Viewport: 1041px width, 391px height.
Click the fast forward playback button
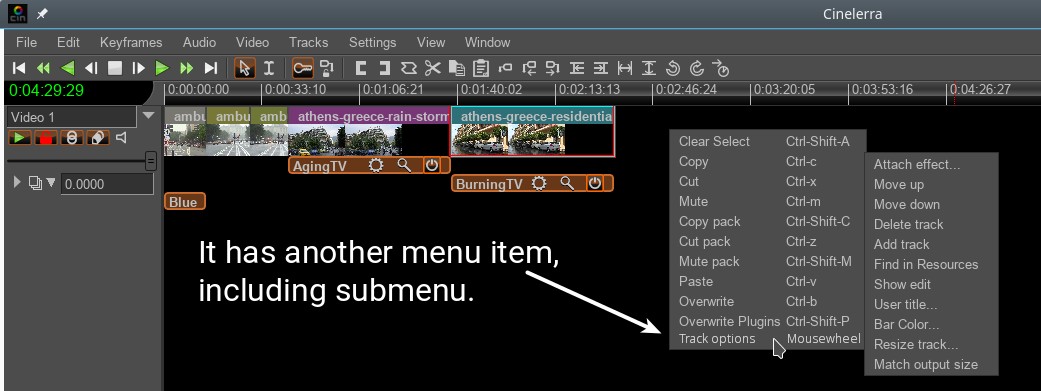(x=187, y=68)
